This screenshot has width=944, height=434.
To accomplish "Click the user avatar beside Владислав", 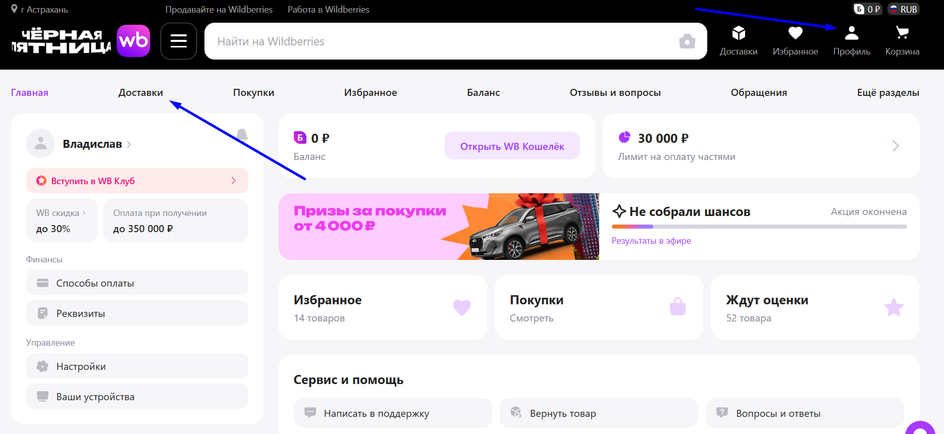I will 41,144.
